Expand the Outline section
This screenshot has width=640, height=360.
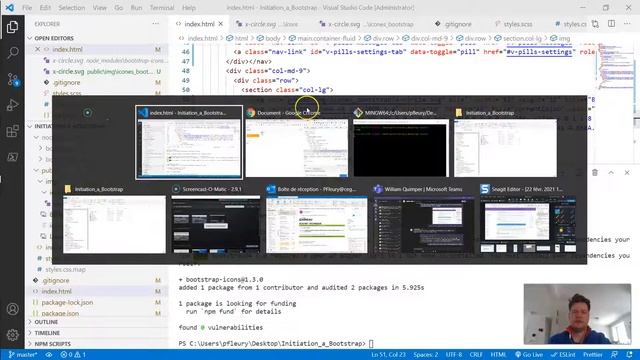[46, 322]
